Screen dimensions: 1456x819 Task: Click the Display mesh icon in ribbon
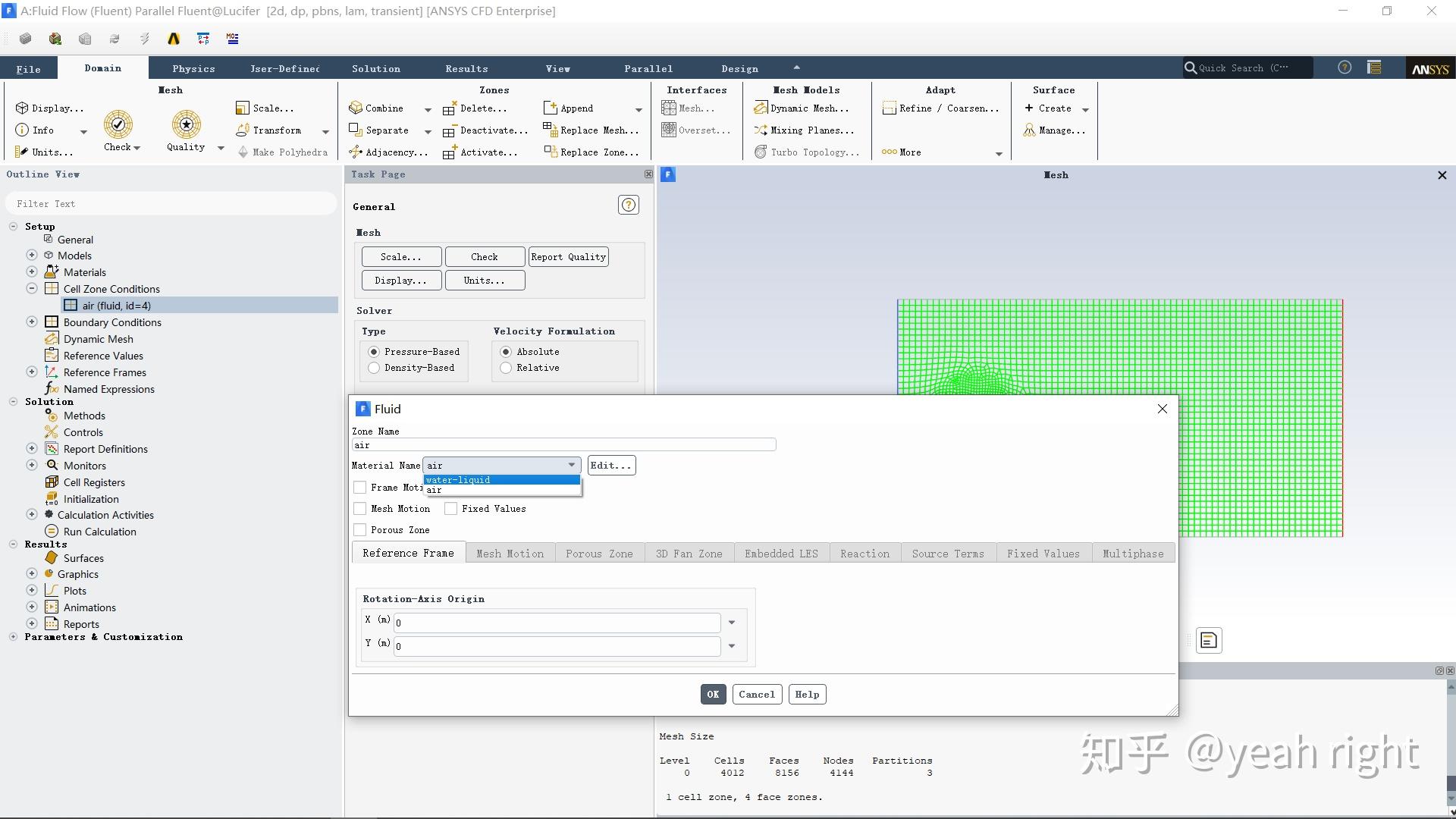click(23, 108)
